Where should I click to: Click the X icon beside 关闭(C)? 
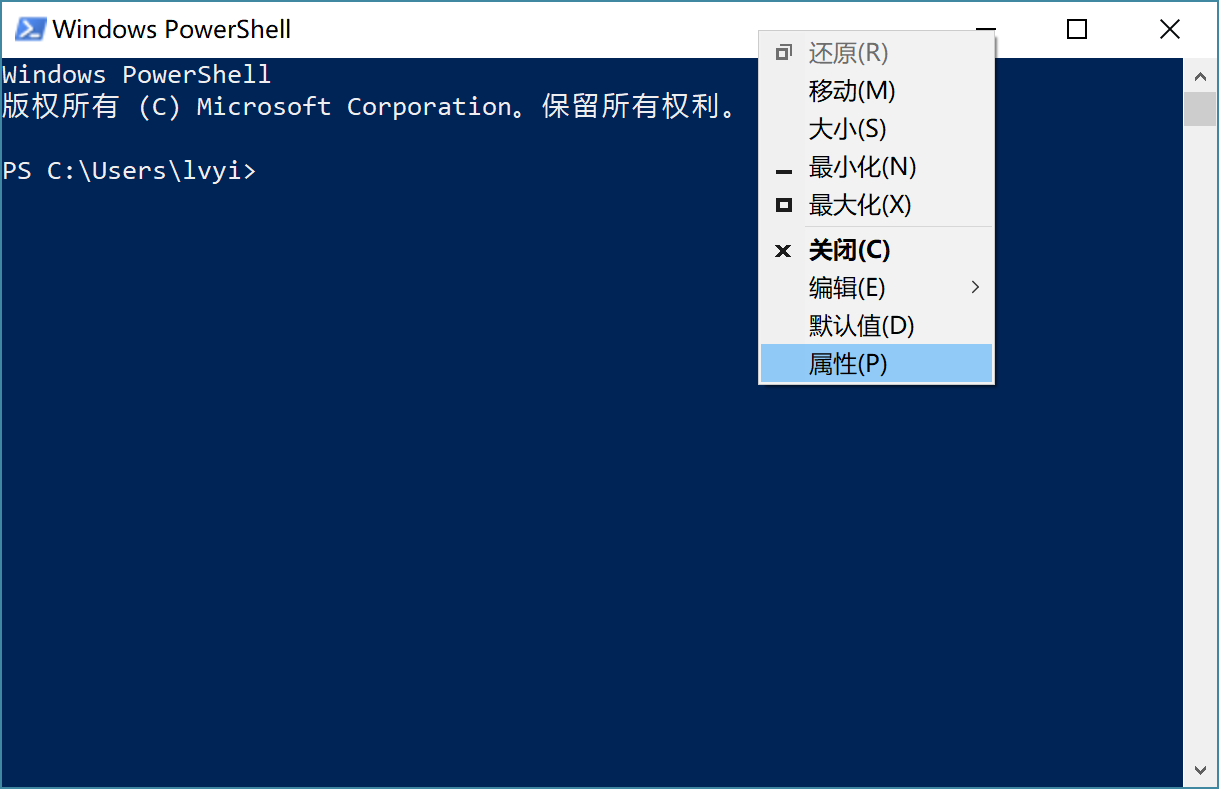[x=784, y=251]
